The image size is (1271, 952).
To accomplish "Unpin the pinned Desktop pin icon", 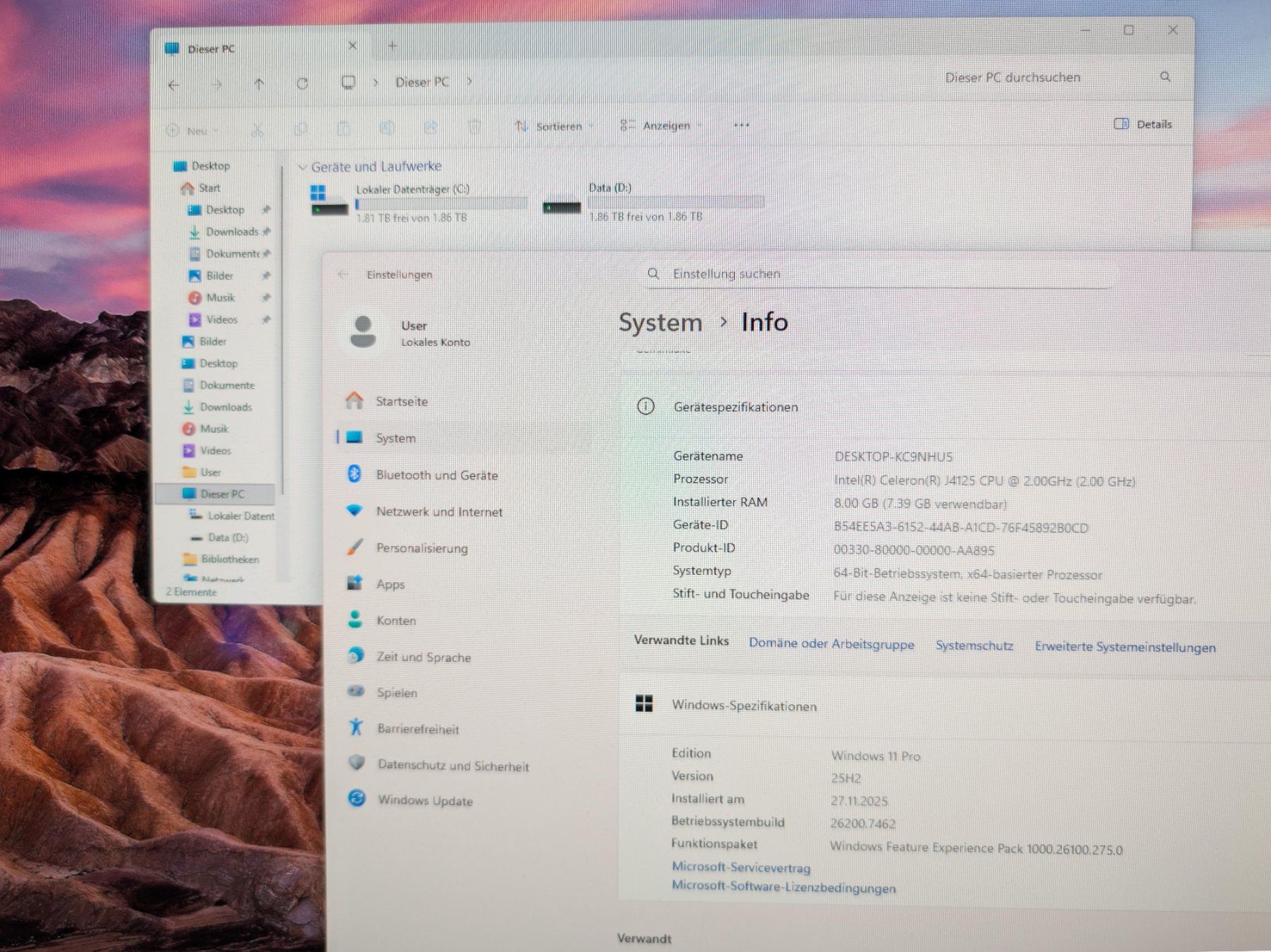I will [266, 210].
